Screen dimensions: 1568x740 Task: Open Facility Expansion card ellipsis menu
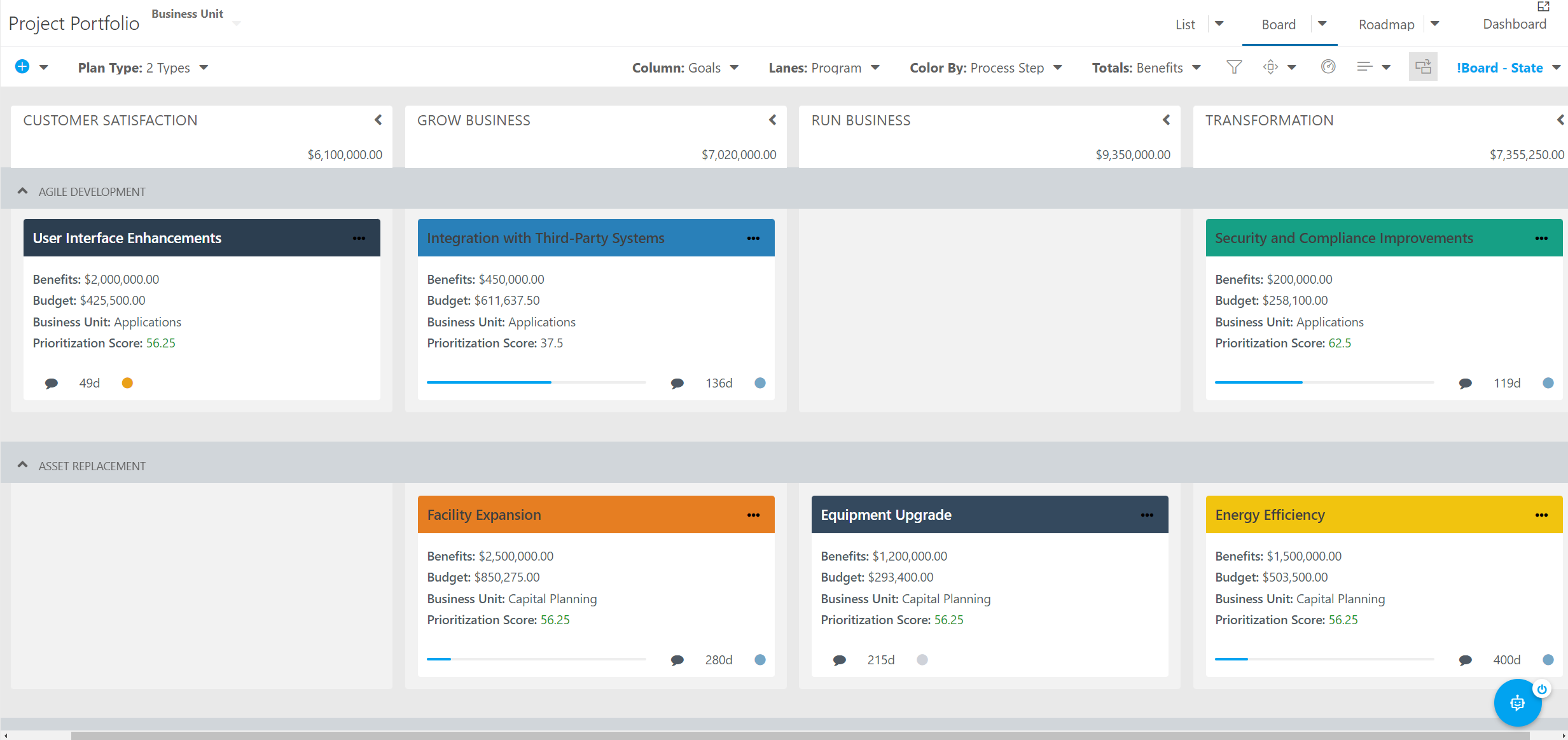click(x=753, y=515)
